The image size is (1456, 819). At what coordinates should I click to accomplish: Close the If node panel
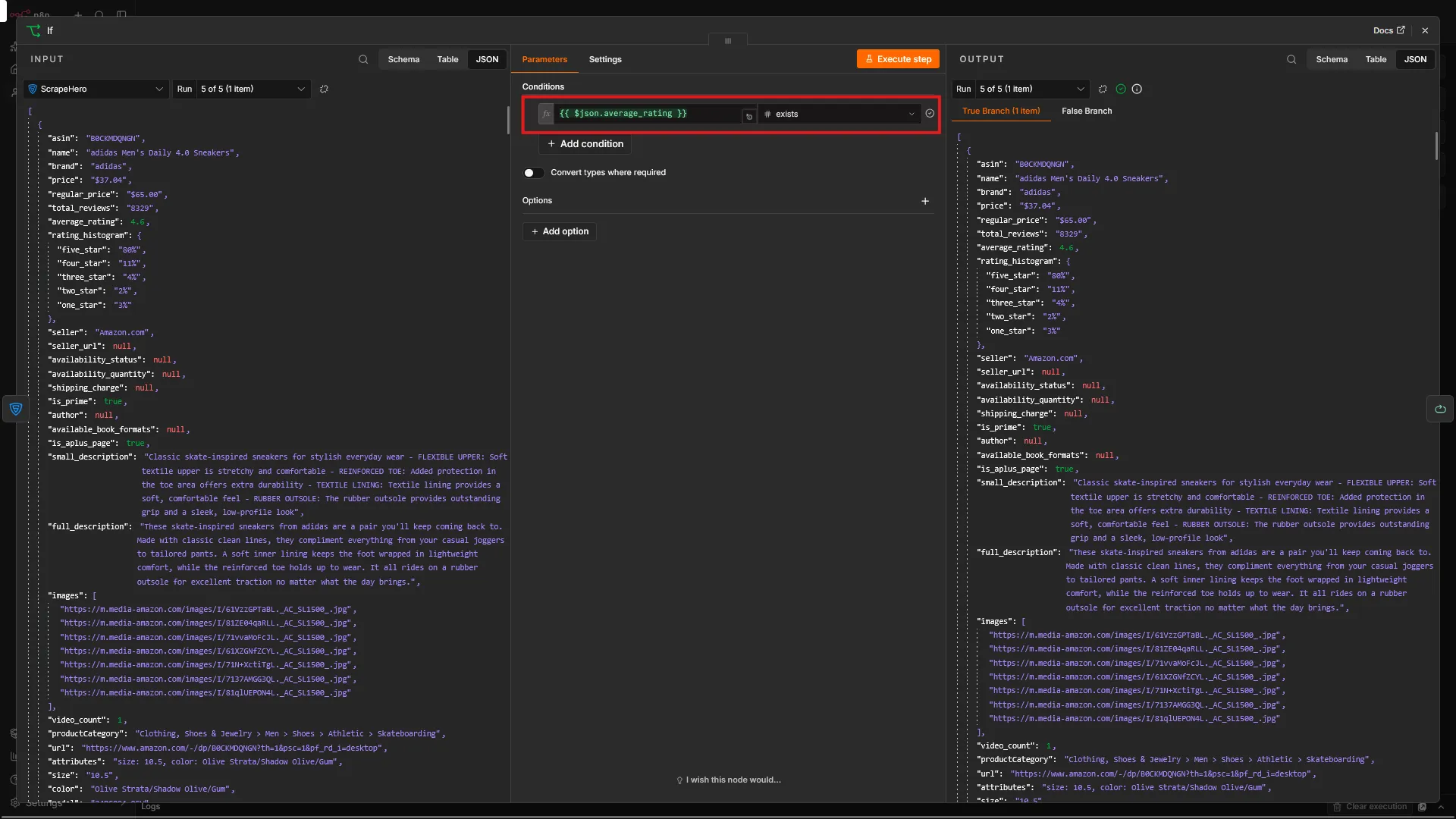(x=1425, y=30)
